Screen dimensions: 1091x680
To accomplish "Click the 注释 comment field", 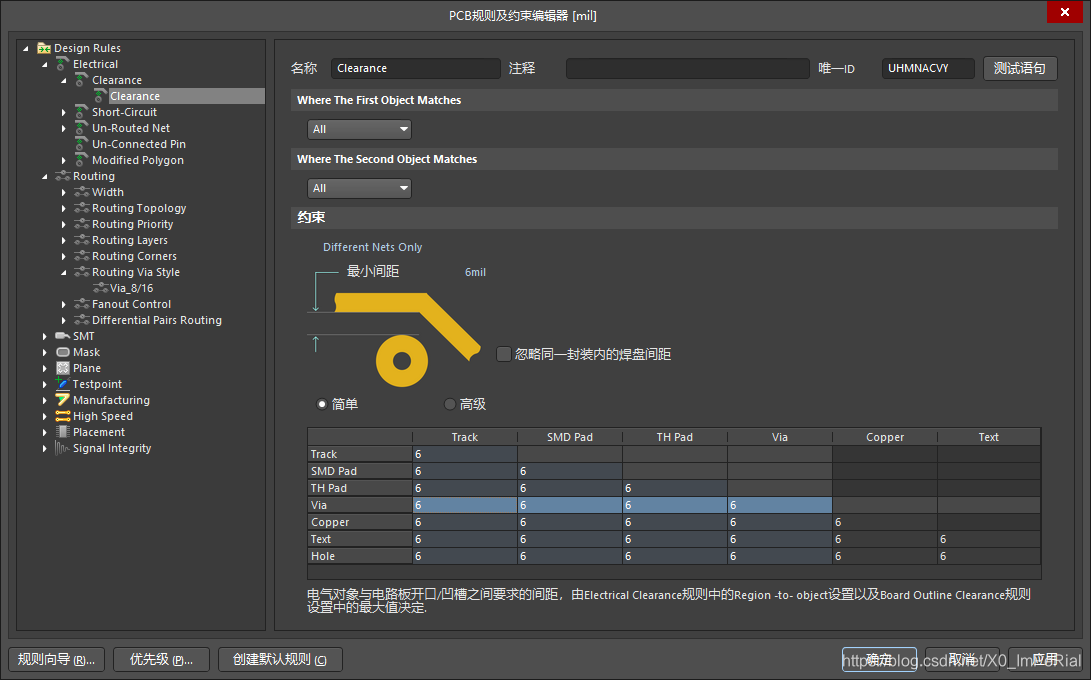I will coord(687,68).
